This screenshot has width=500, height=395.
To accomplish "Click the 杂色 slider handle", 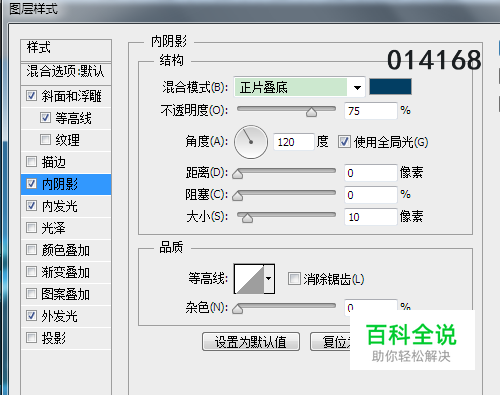I will [x=238, y=309].
